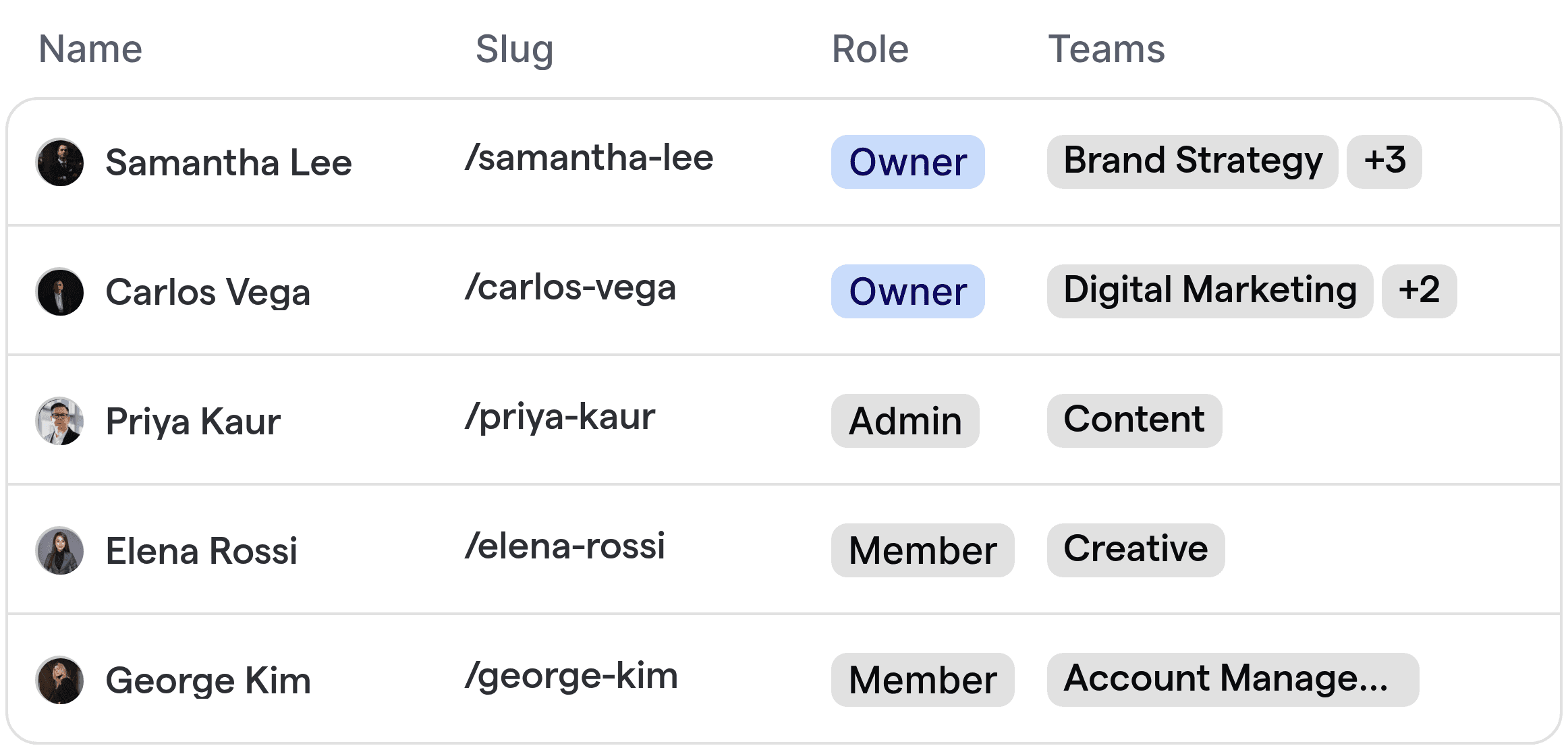Open the /samantha-lee slug link
Viewport: 1568px width, 750px height.
590,158
